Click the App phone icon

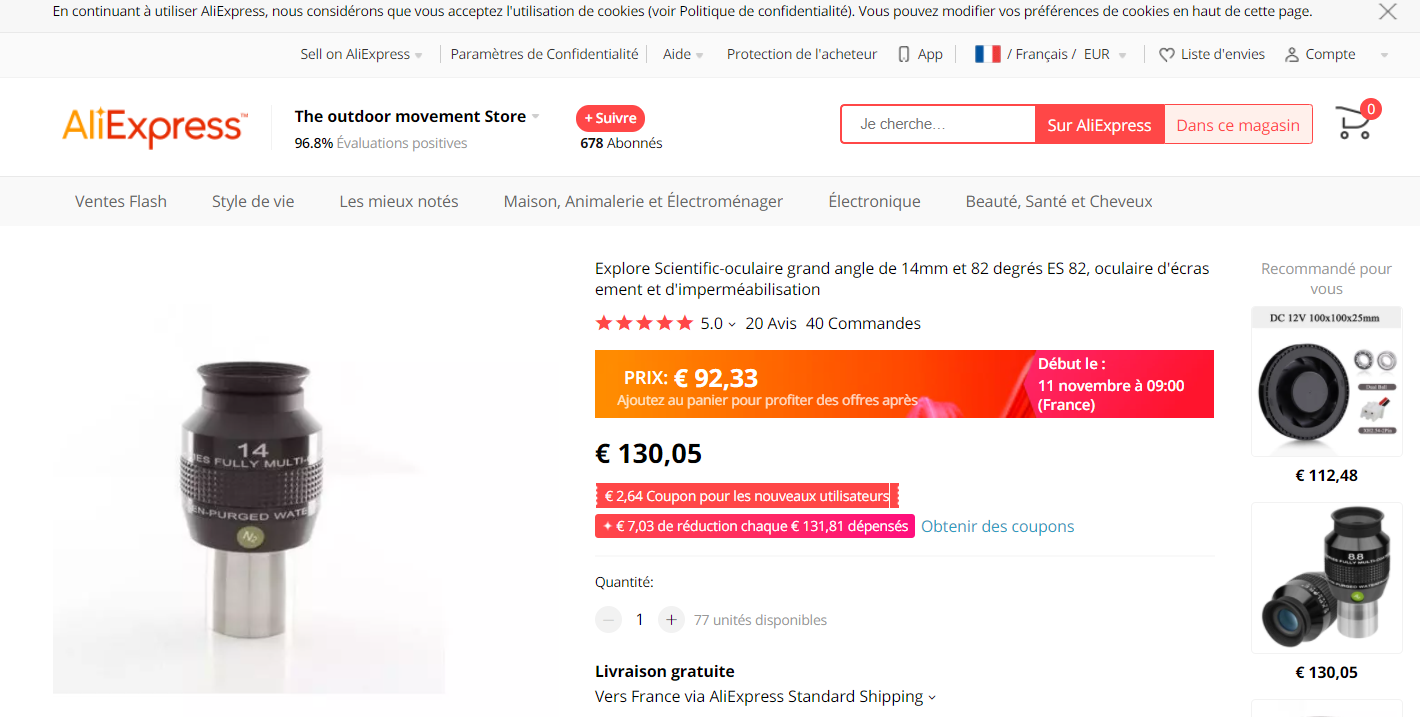click(x=904, y=55)
